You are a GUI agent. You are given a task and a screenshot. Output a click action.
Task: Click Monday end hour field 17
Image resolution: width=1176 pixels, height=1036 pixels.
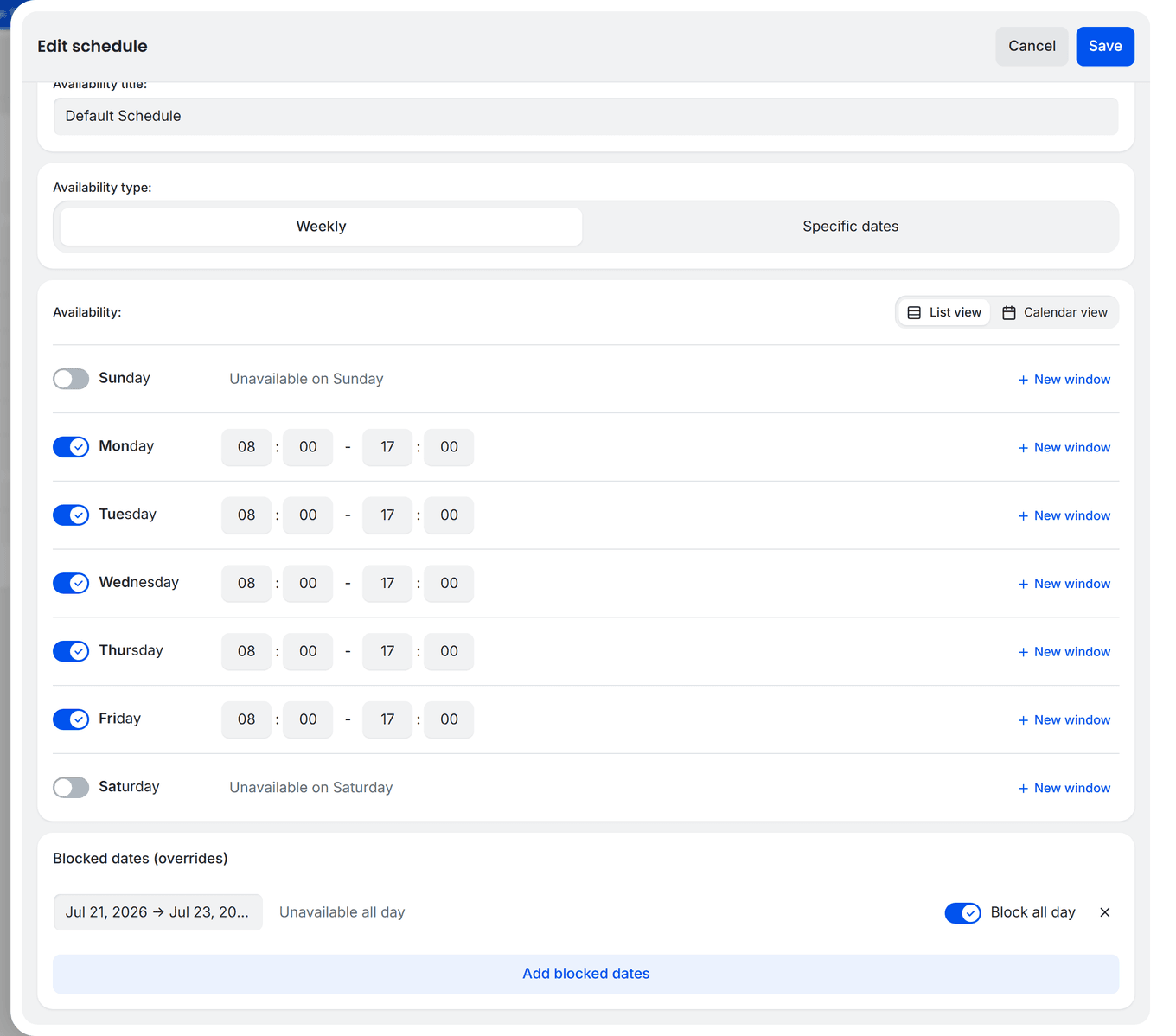pos(387,447)
